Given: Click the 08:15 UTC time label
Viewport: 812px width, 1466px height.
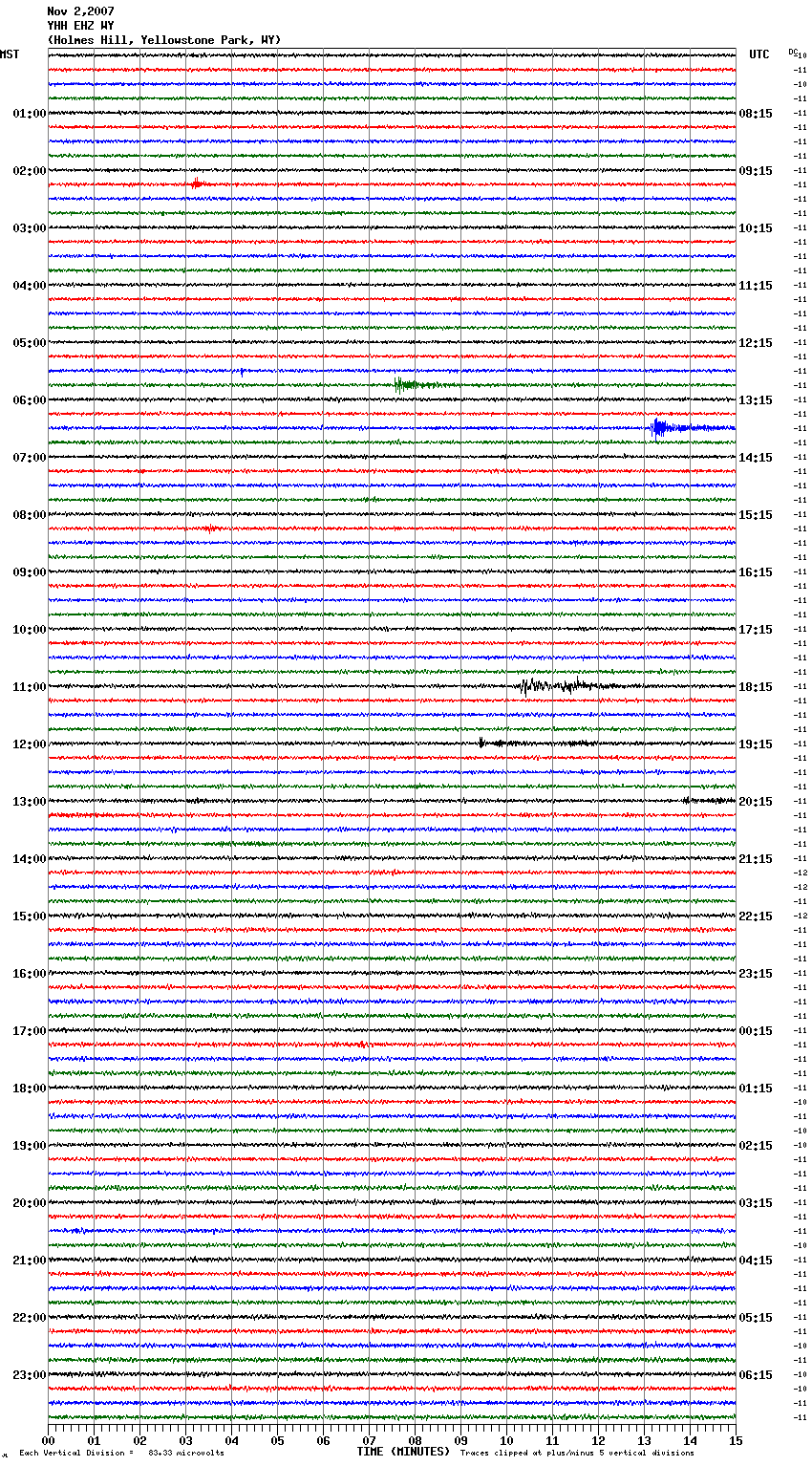Looking at the screenshot, I should 756,114.
